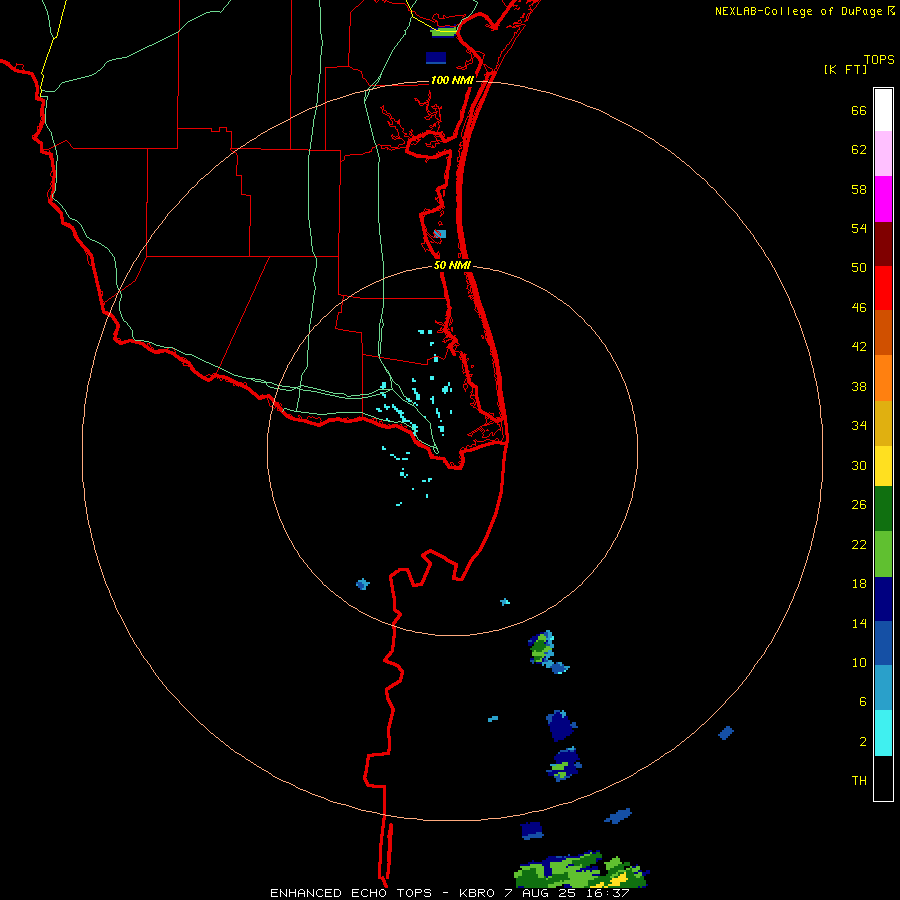Viewport: 900px width, 900px height.
Task: Click the yellow legend swatch
Action: pos(883,466)
